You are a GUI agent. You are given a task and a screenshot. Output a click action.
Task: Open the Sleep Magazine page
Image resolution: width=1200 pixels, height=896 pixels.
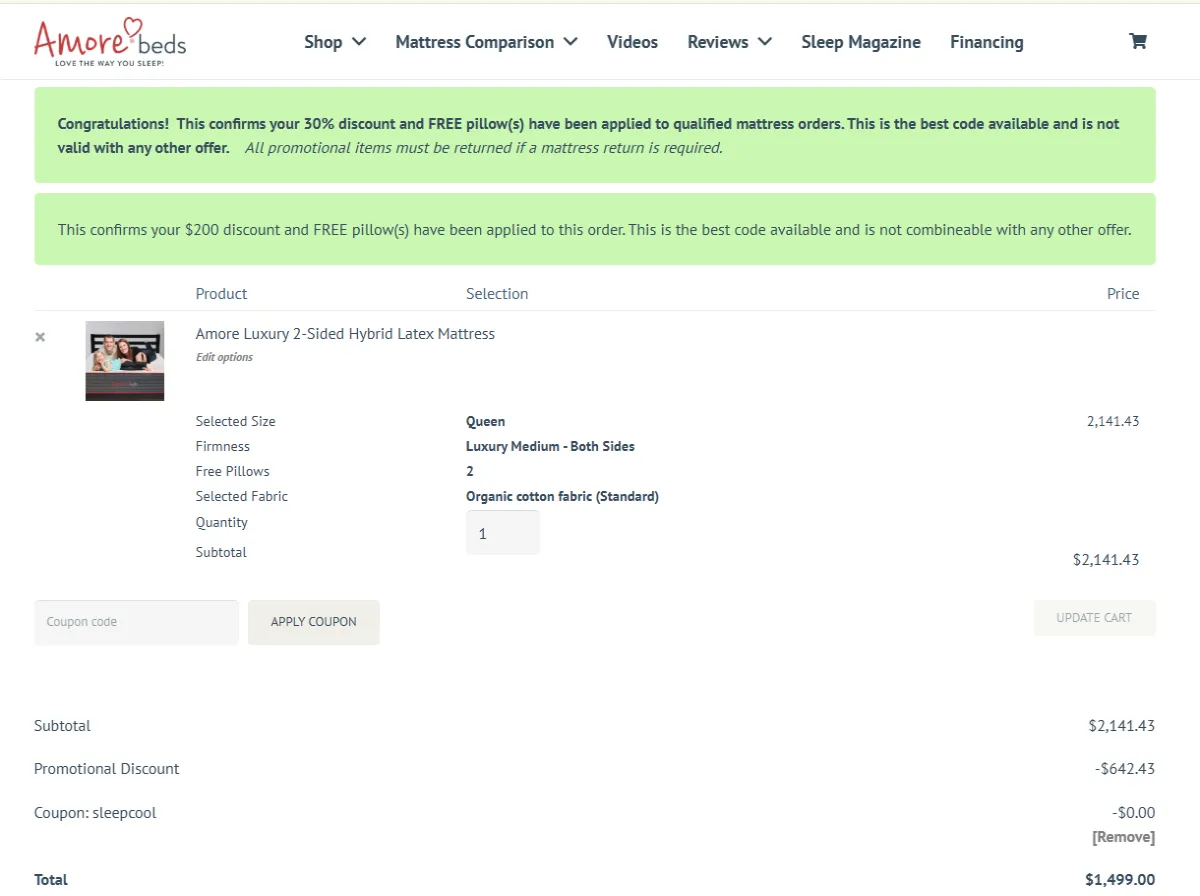[x=861, y=42]
